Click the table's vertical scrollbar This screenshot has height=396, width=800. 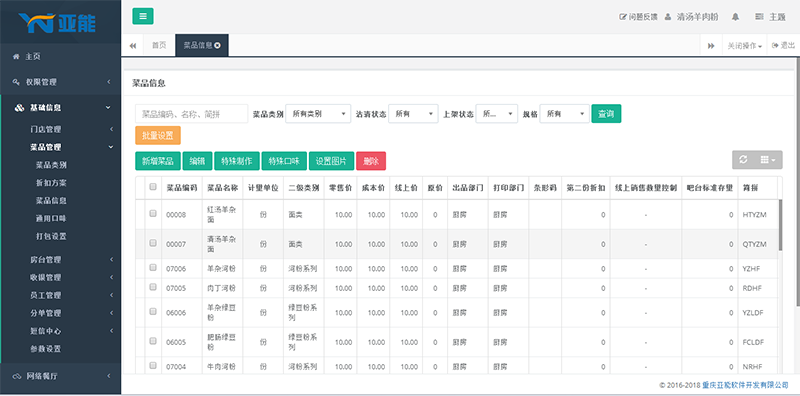(780, 225)
